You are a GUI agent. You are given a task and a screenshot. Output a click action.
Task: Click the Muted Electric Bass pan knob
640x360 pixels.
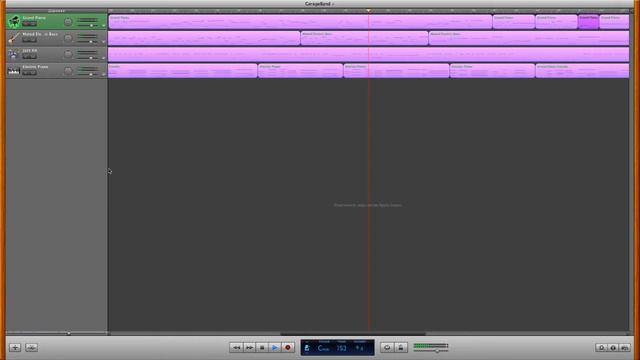[x=68, y=38]
